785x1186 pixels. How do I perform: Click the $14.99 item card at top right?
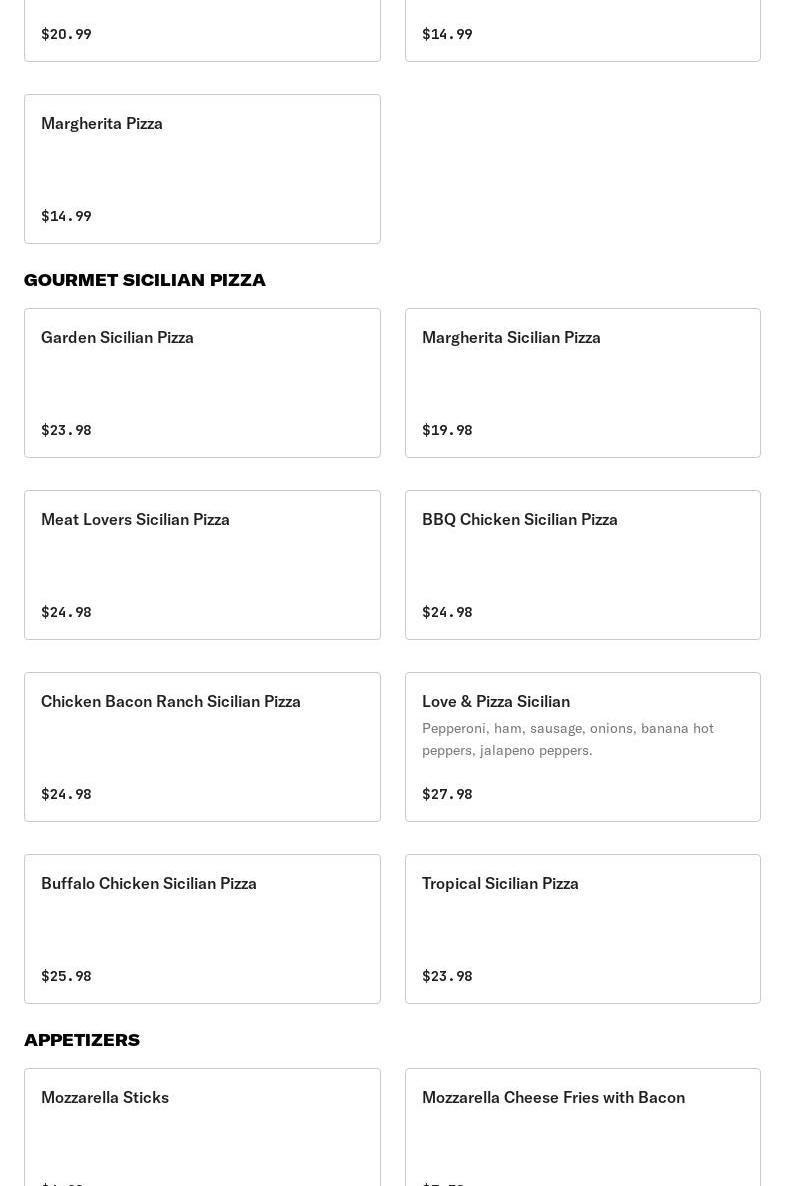coord(582,30)
